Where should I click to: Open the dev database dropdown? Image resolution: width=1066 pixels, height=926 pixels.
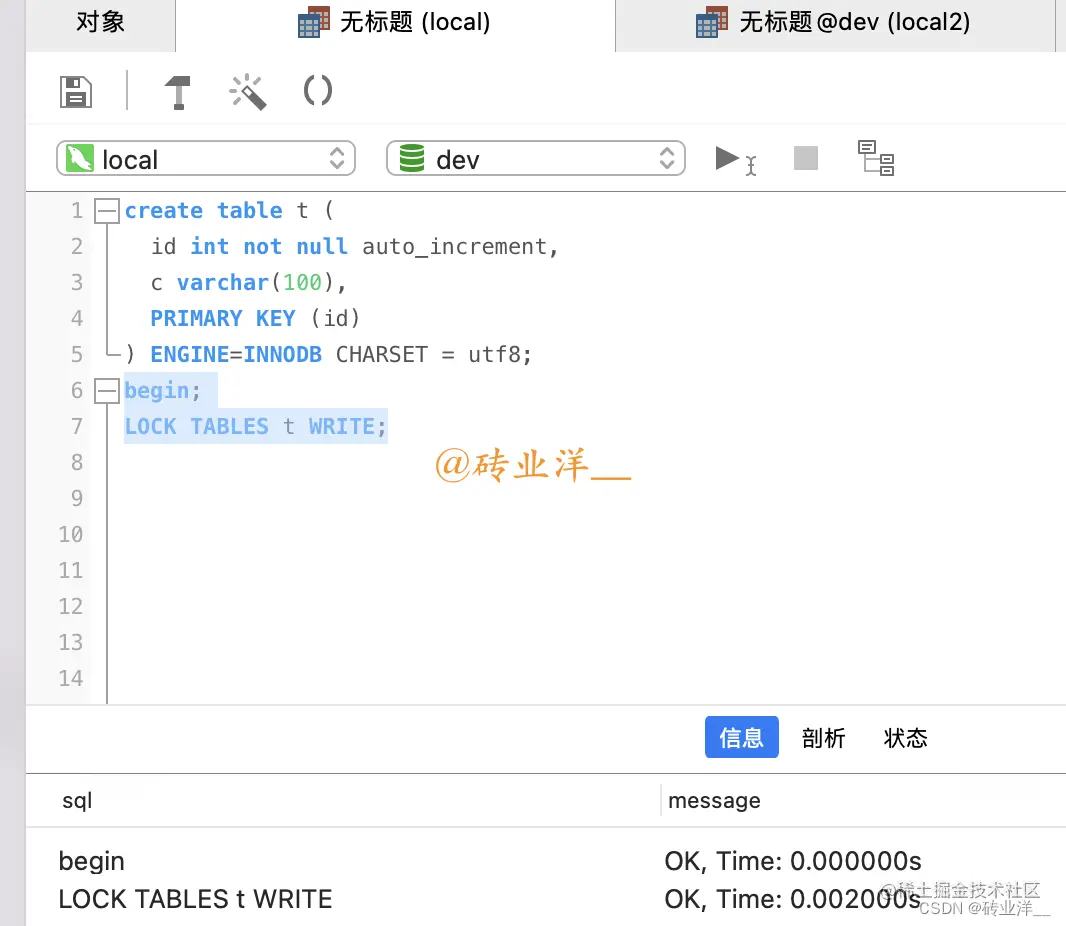point(536,159)
